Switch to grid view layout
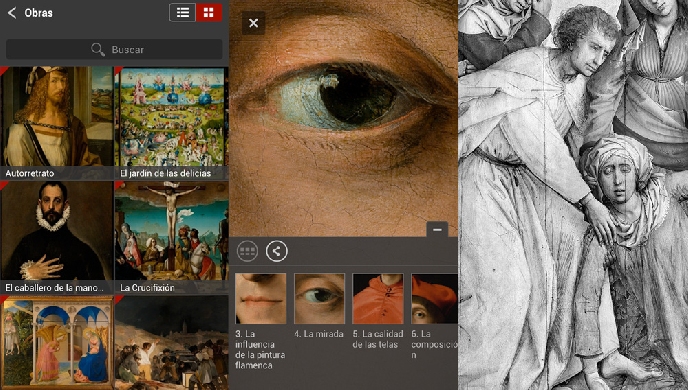Image resolution: width=688 pixels, height=390 pixels. [209, 13]
